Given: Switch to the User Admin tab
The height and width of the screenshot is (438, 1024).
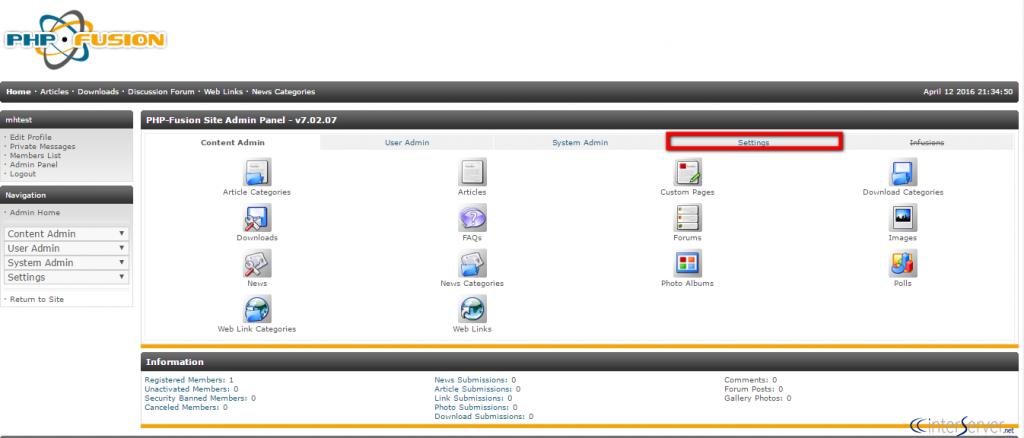Looking at the screenshot, I should tap(407, 142).
